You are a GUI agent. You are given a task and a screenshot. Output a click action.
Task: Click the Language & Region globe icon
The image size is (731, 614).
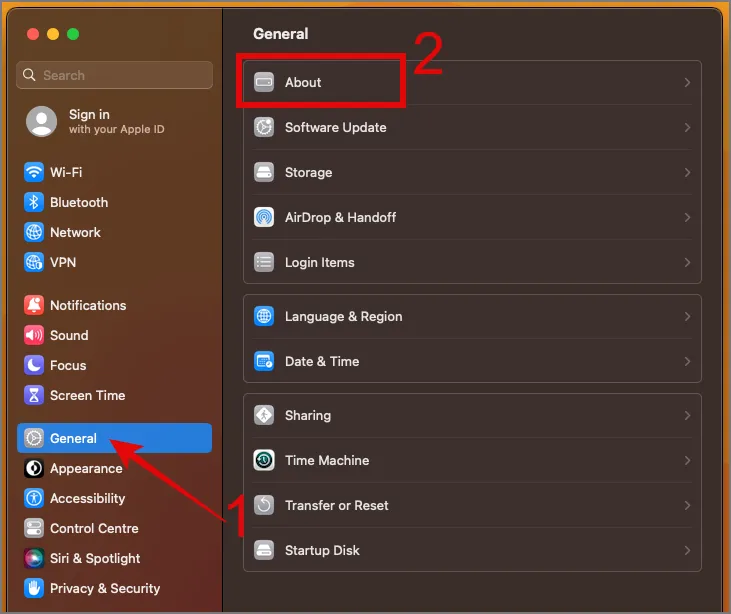point(264,317)
